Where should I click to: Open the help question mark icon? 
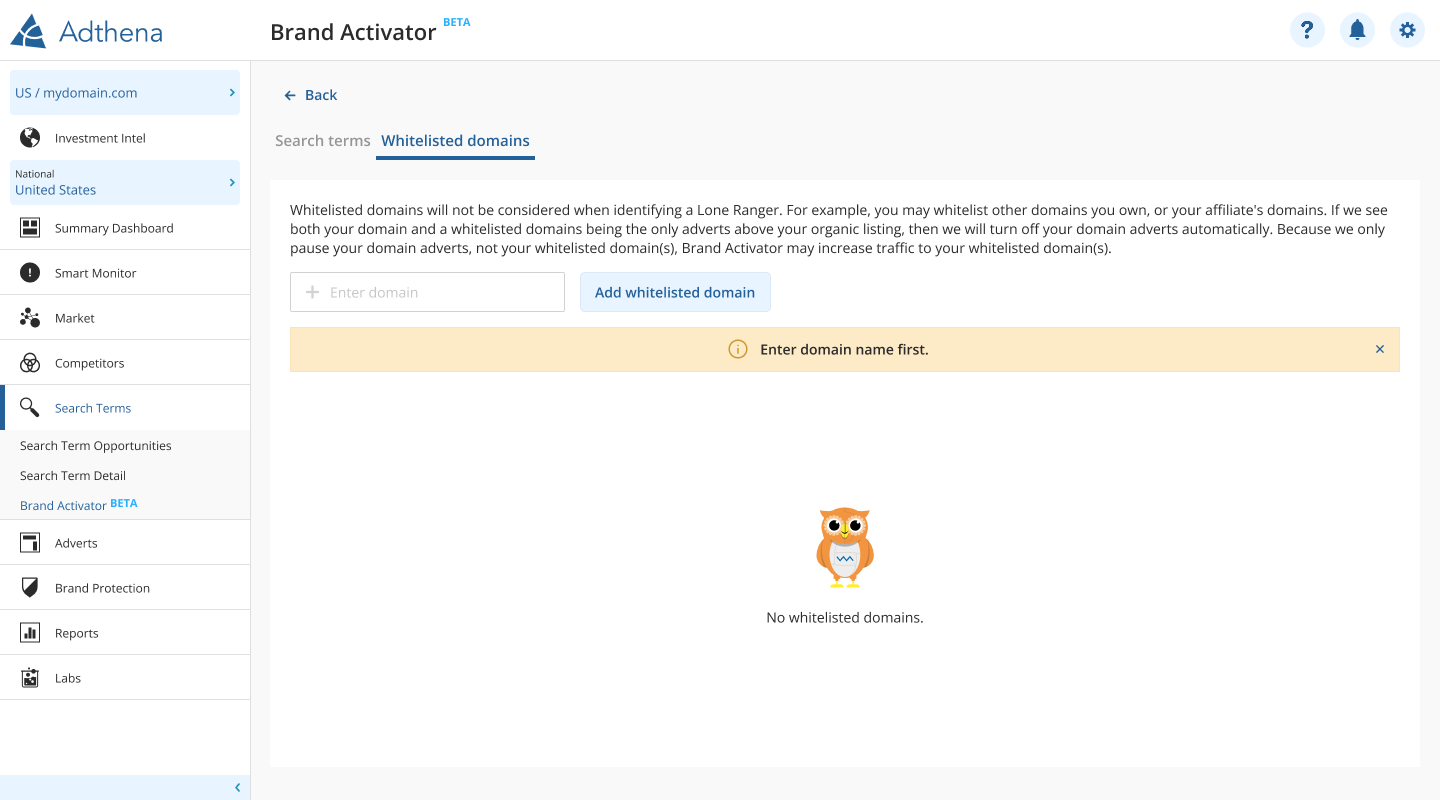pyautogui.click(x=1307, y=30)
